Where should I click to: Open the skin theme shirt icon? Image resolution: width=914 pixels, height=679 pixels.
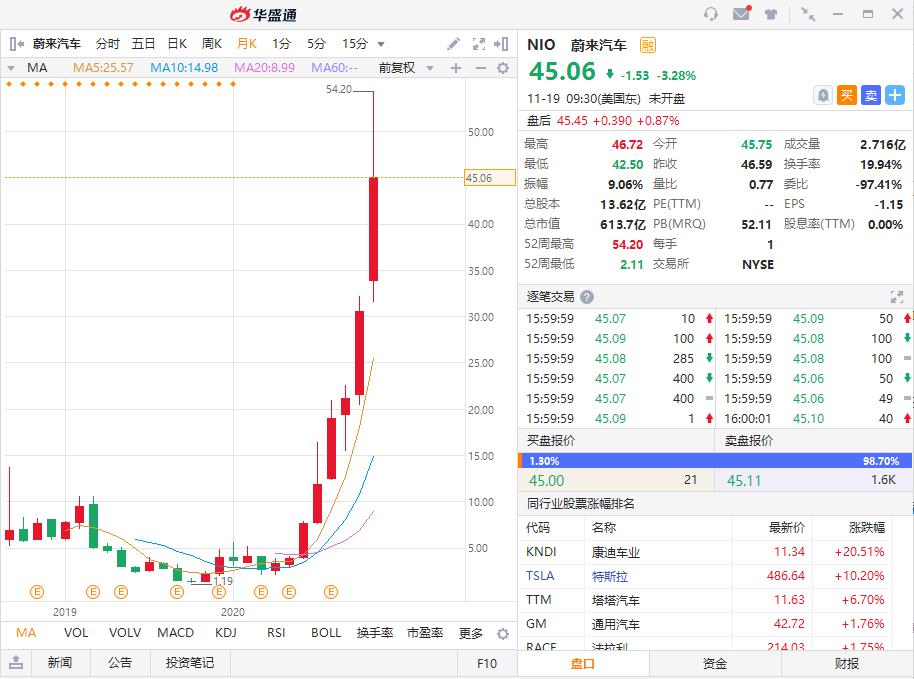(771, 14)
